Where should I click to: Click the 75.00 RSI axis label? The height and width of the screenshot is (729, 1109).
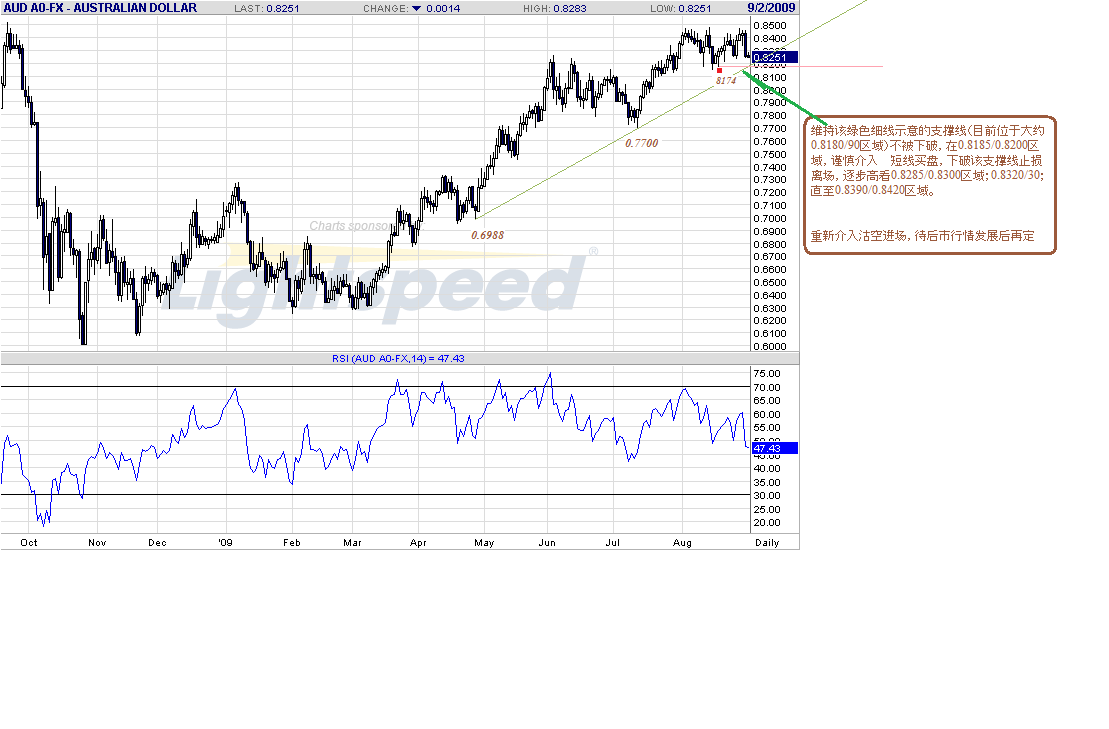click(767, 373)
